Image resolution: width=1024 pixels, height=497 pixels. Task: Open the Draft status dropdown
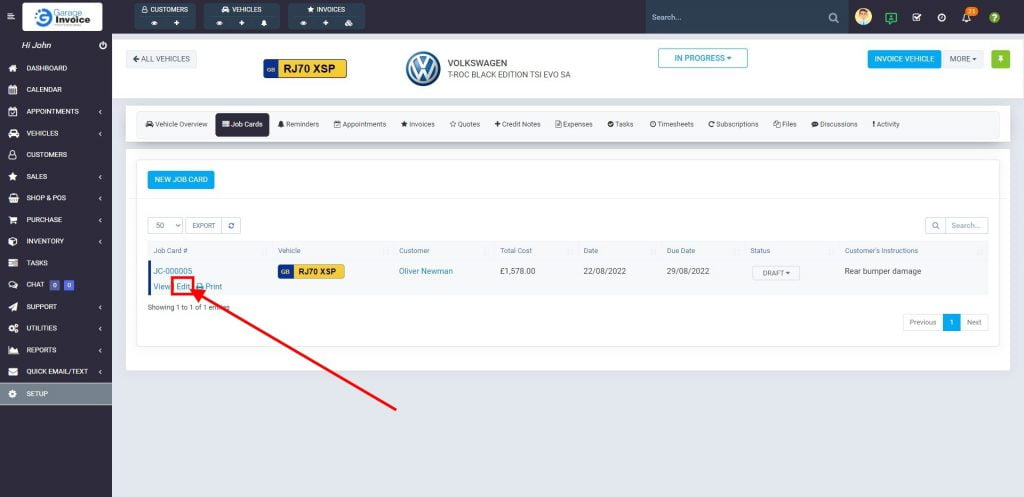(776, 273)
